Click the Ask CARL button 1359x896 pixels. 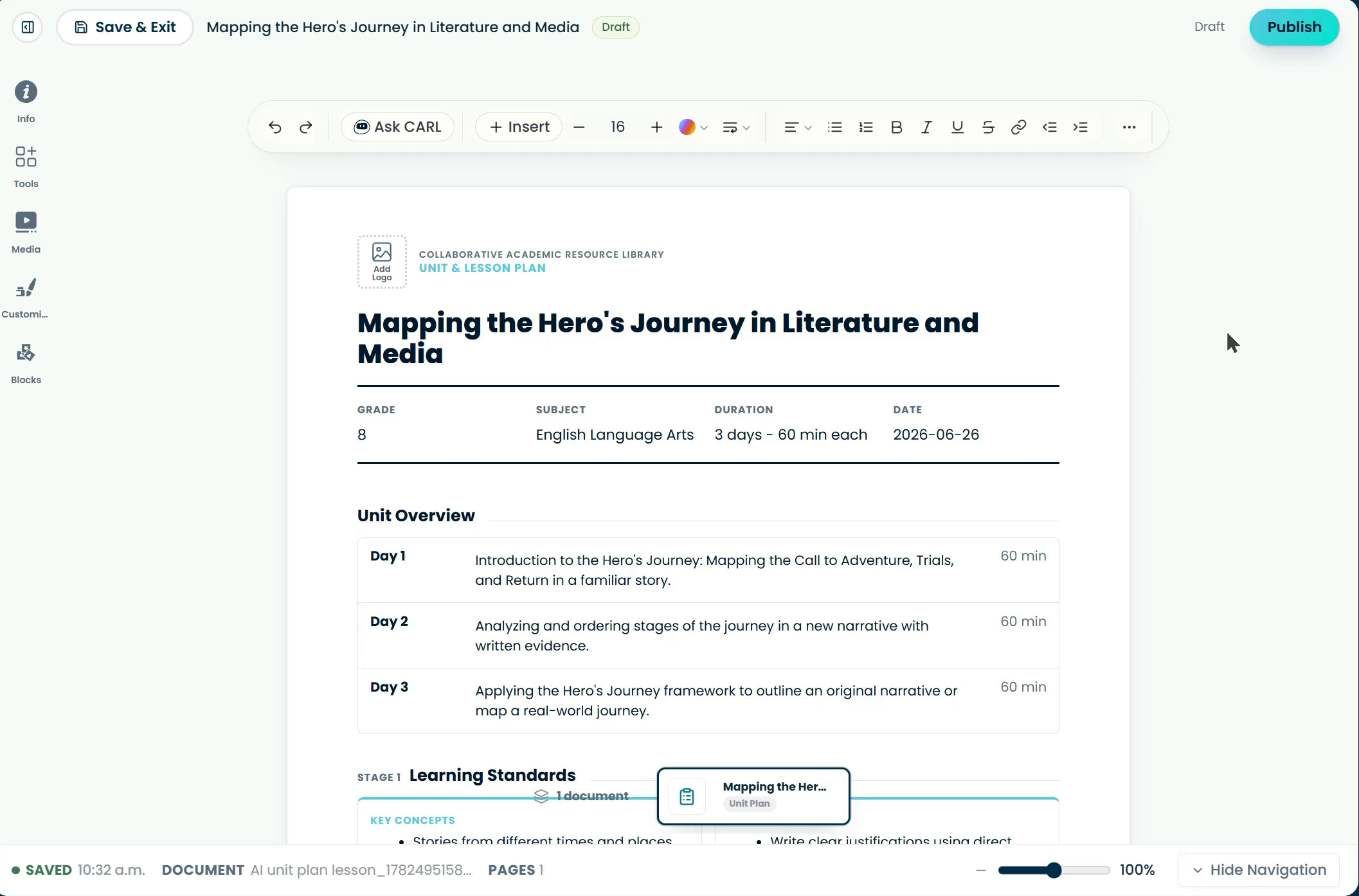point(398,127)
